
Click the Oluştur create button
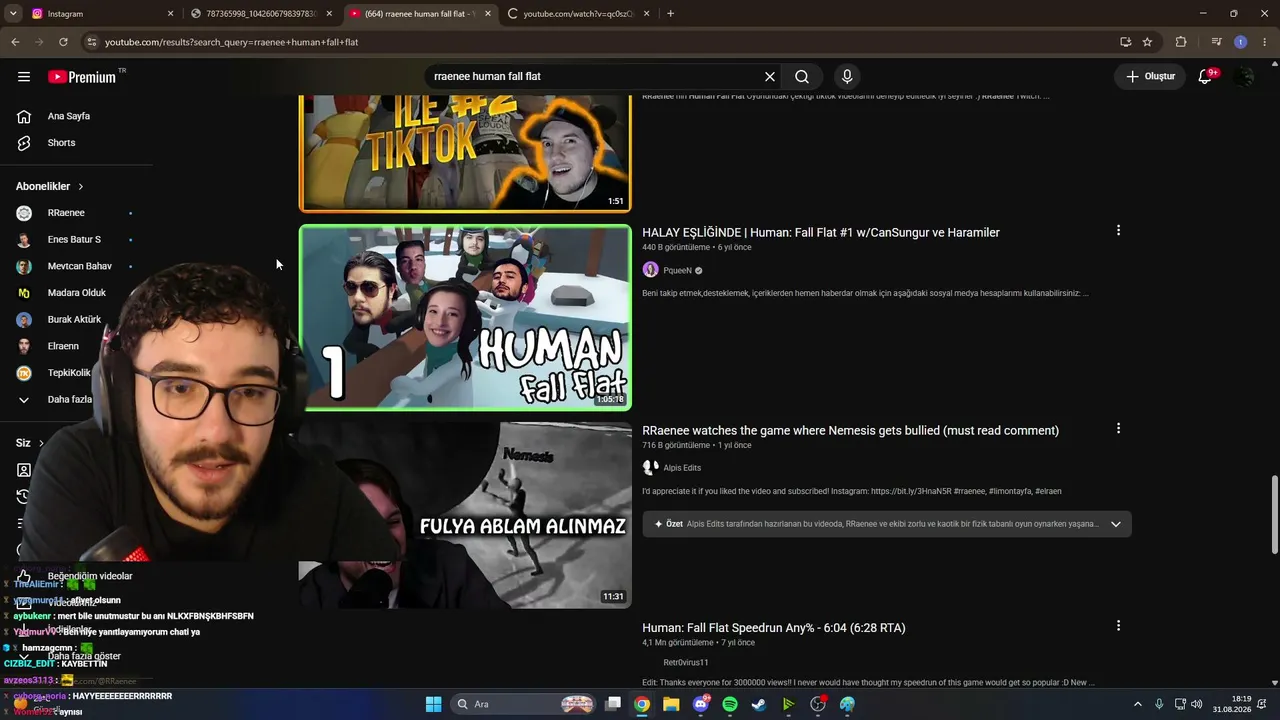1150,77
